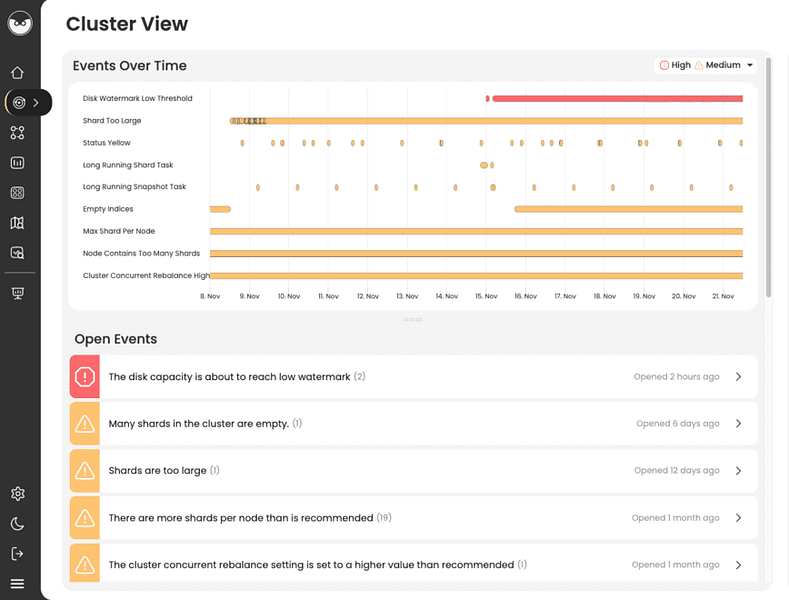Click the Max Shard Per Node timeline bar

coord(476,232)
